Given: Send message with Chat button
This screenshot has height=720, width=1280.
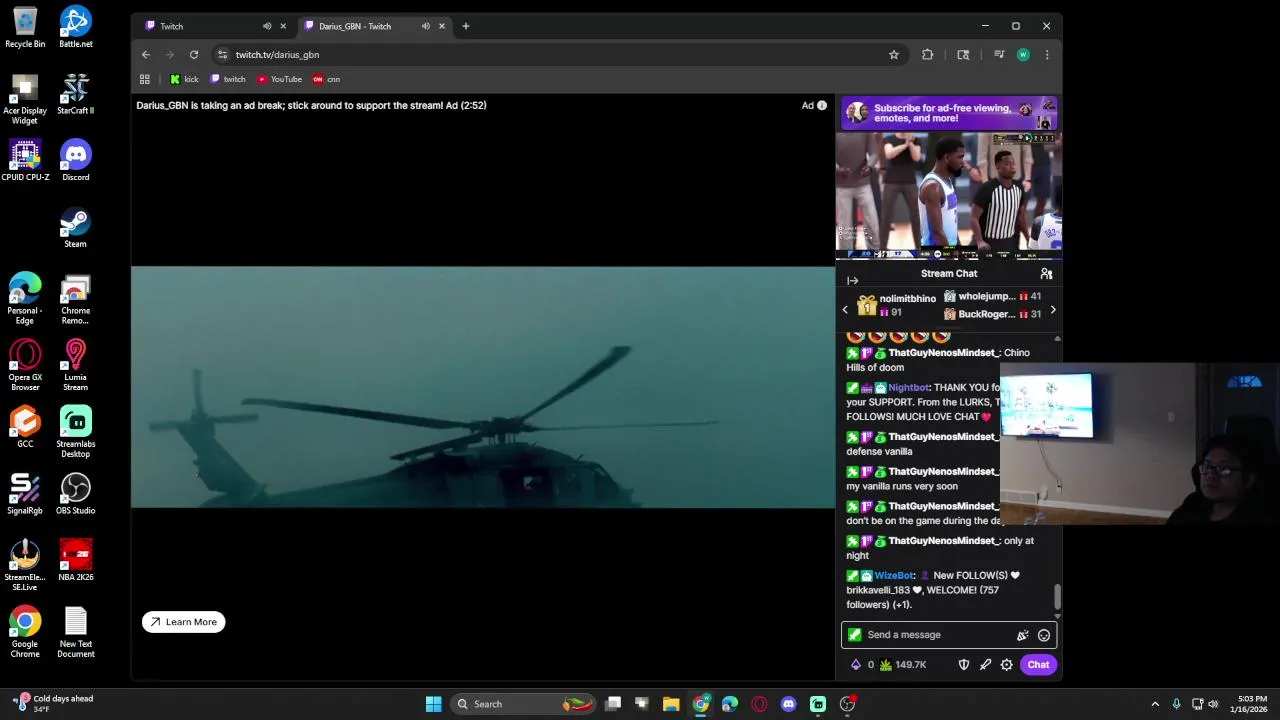Looking at the screenshot, I should click(1038, 665).
